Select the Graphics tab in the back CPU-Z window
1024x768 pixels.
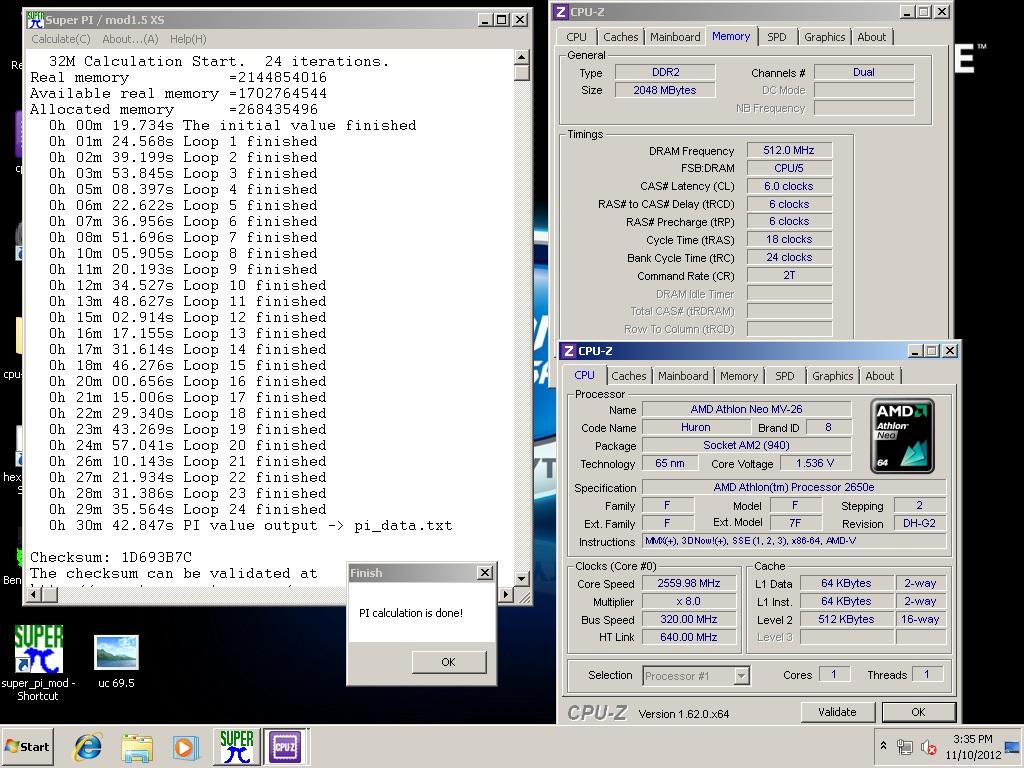coord(825,37)
